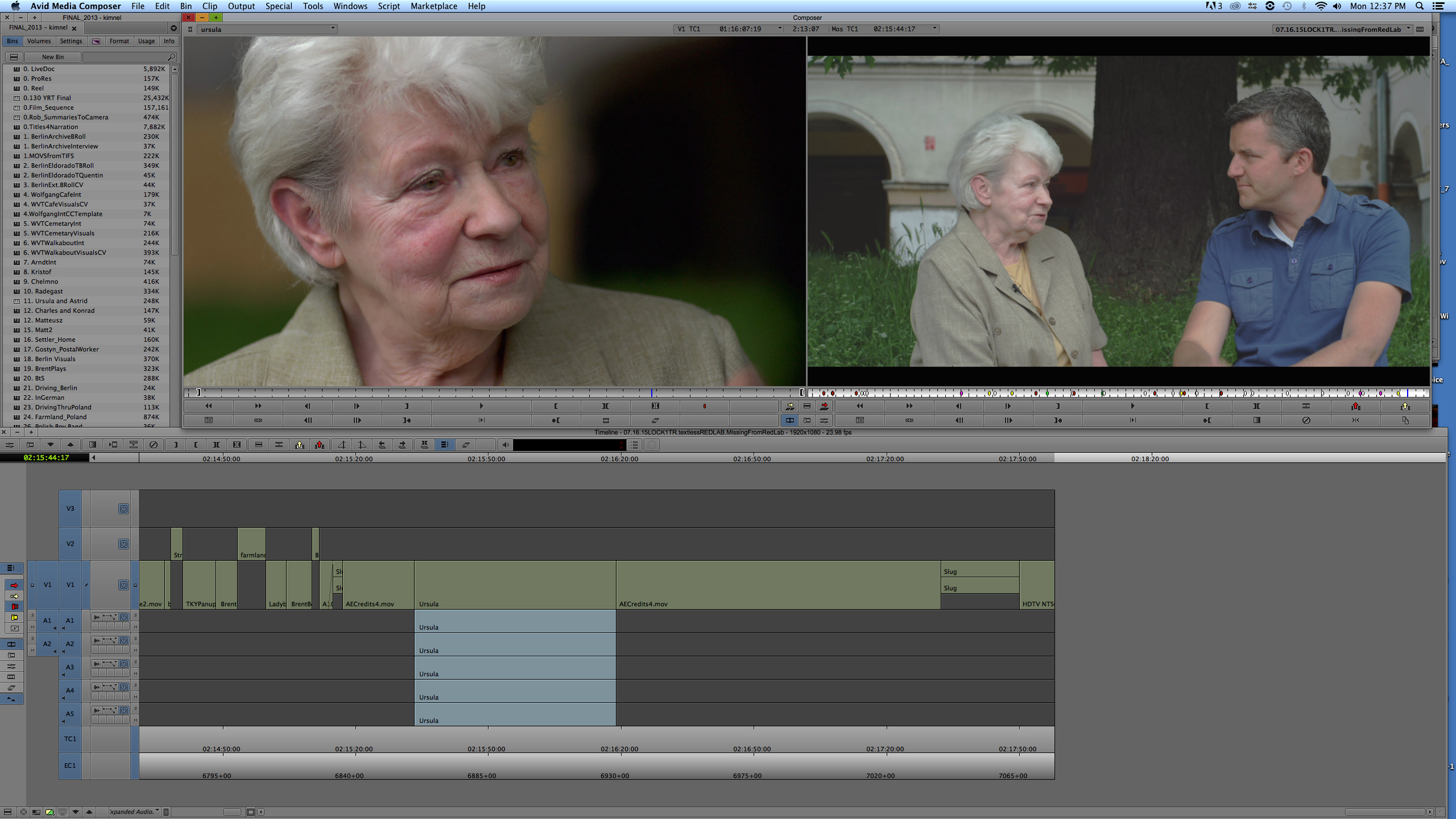Open the Apple menu
The image size is (1456, 819).
(x=16, y=6)
